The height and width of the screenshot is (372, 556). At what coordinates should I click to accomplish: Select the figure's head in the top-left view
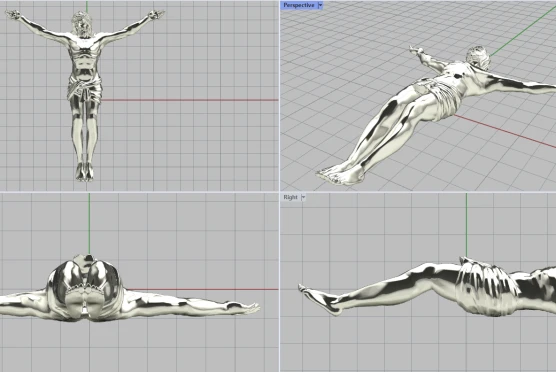point(82,23)
